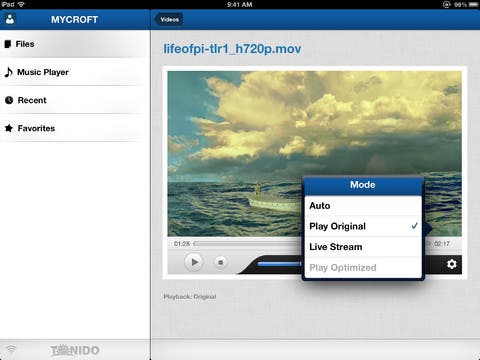Click the Wi-Fi icon in the iPad status bar

(21, 4)
